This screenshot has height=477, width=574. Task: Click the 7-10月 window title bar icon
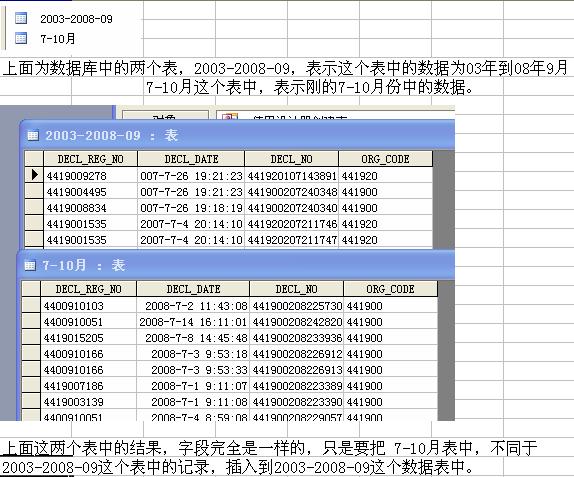(30, 265)
